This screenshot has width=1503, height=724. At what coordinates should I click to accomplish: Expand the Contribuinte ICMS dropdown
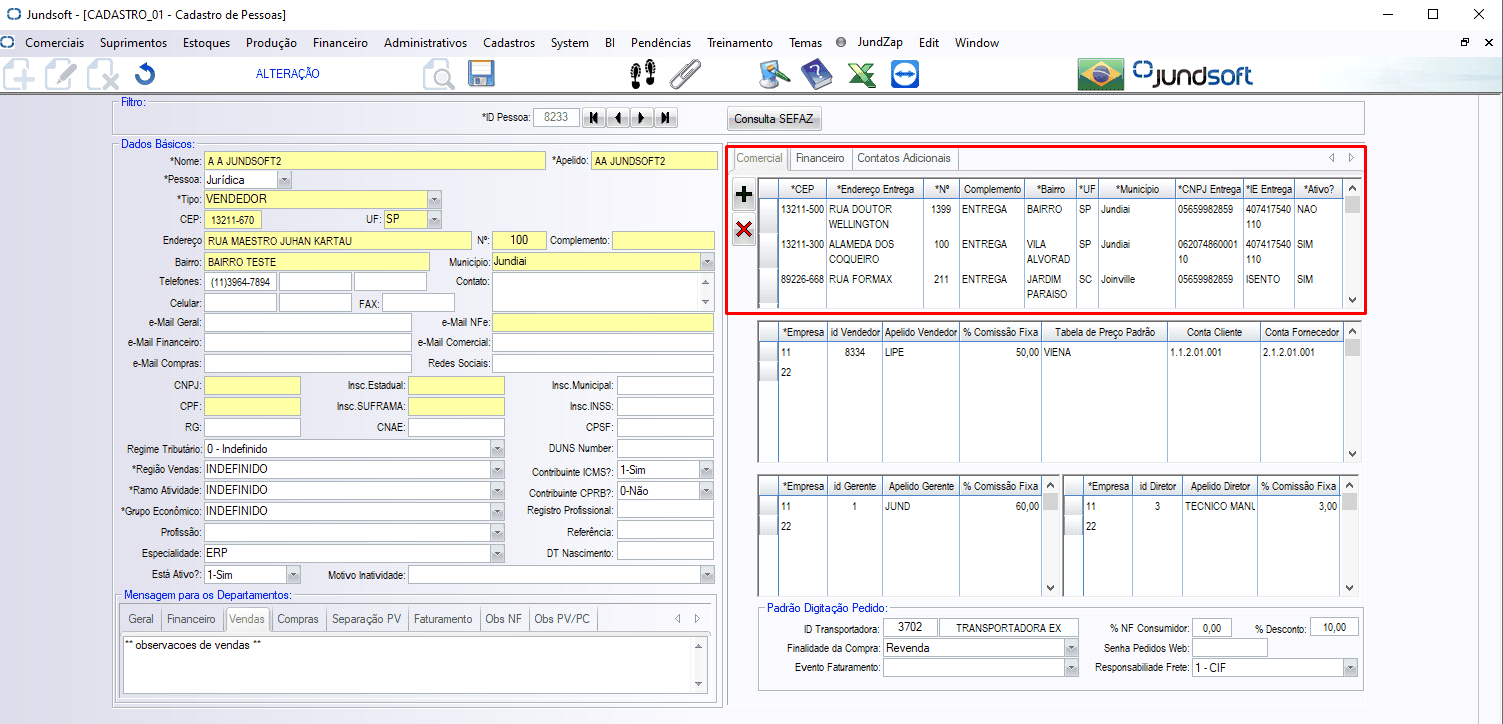click(x=706, y=470)
